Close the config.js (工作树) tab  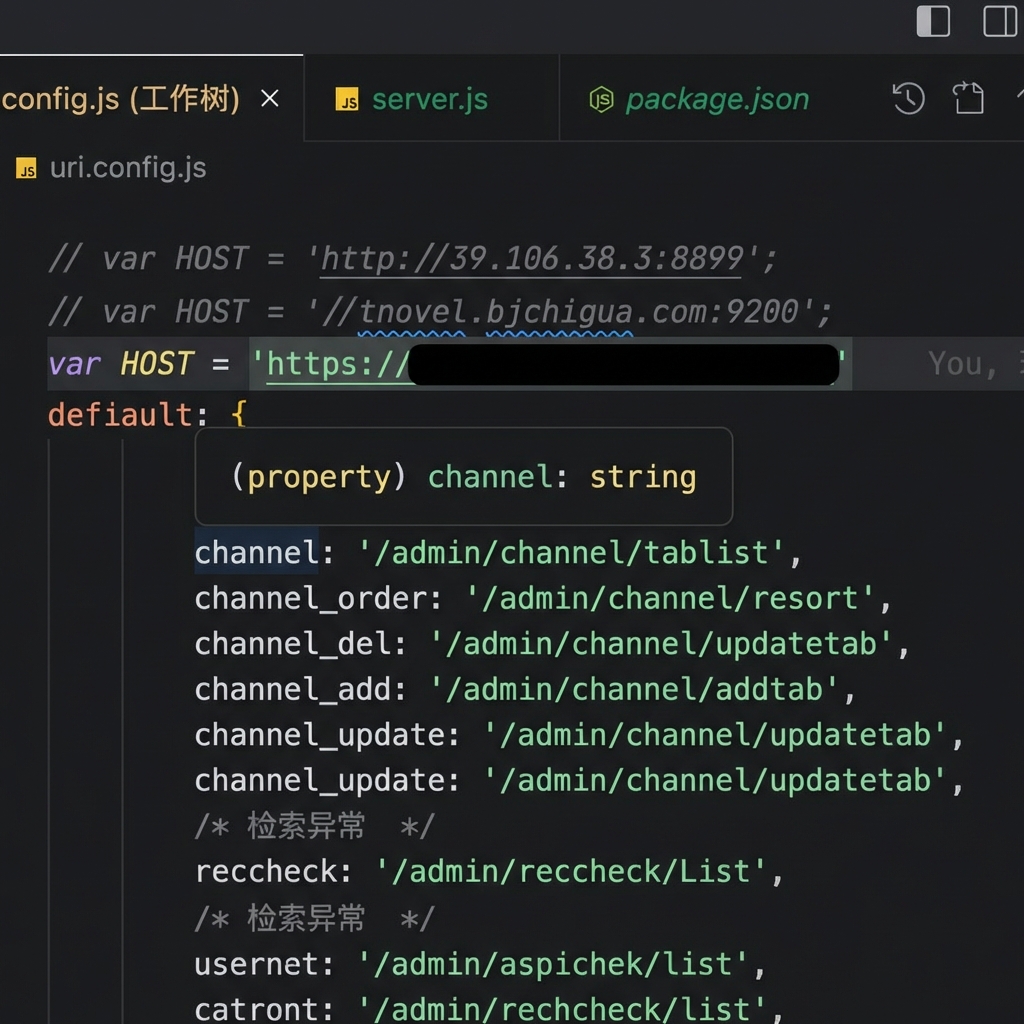[x=269, y=99]
